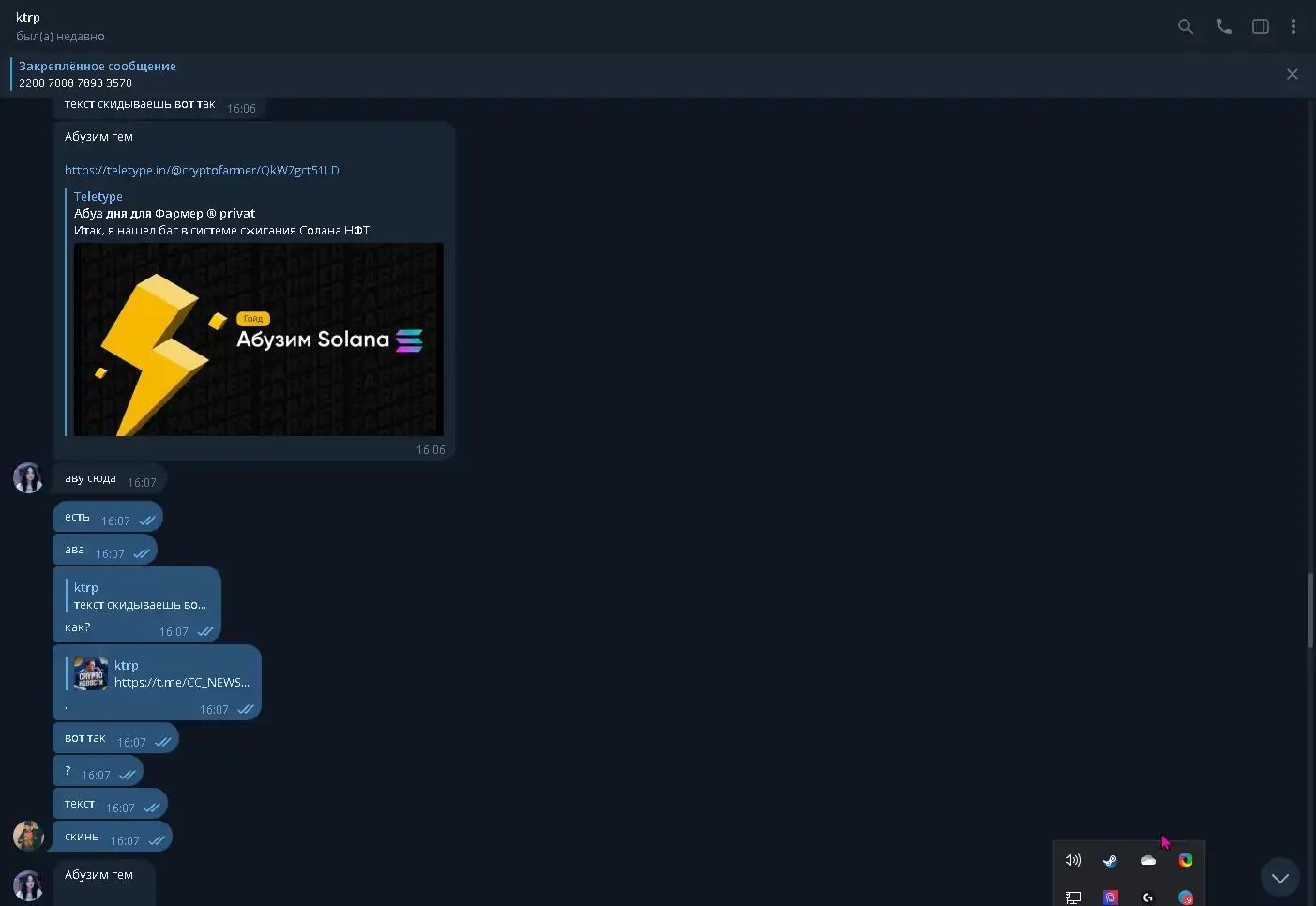Screen dimensions: 1316x906
Task: Select the 'как?' message text
Action: click(x=77, y=627)
